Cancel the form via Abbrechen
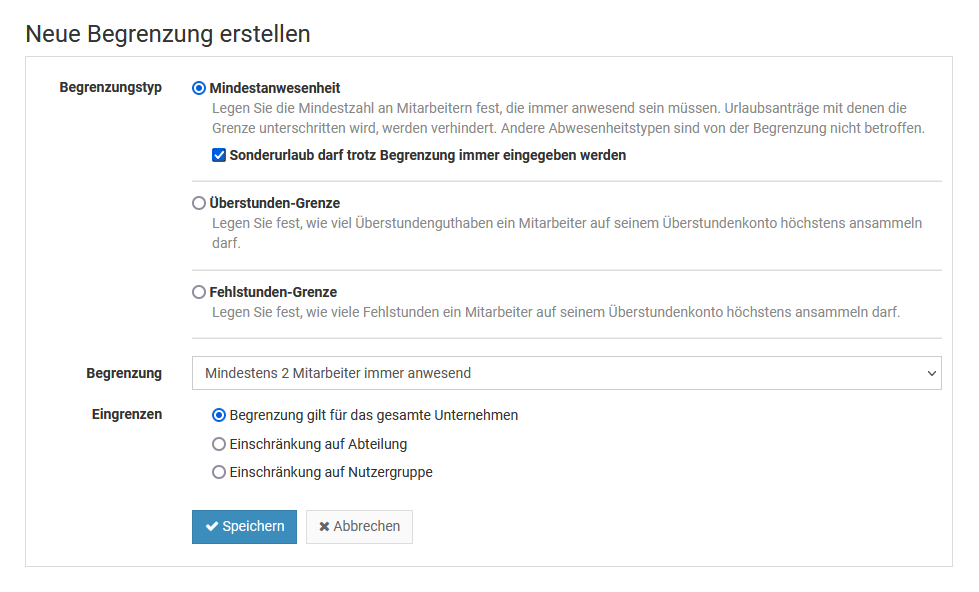This screenshot has height=592, width=979. click(359, 527)
